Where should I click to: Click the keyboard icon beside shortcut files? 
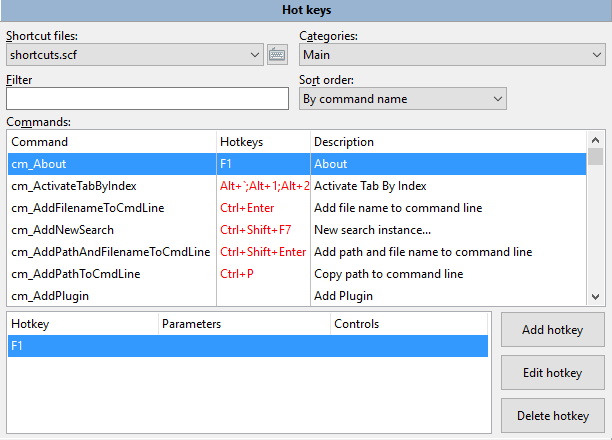pos(279,55)
